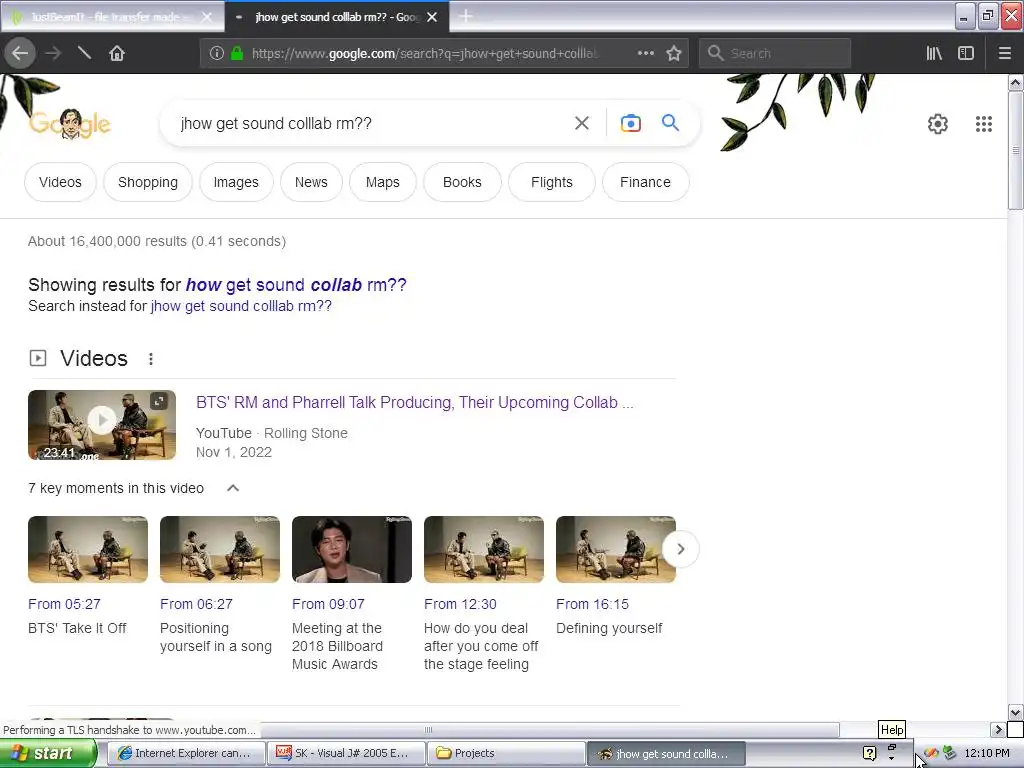This screenshot has height=768, width=1024.
Task: Close the Google search results tab
Action: pos(432,17)
